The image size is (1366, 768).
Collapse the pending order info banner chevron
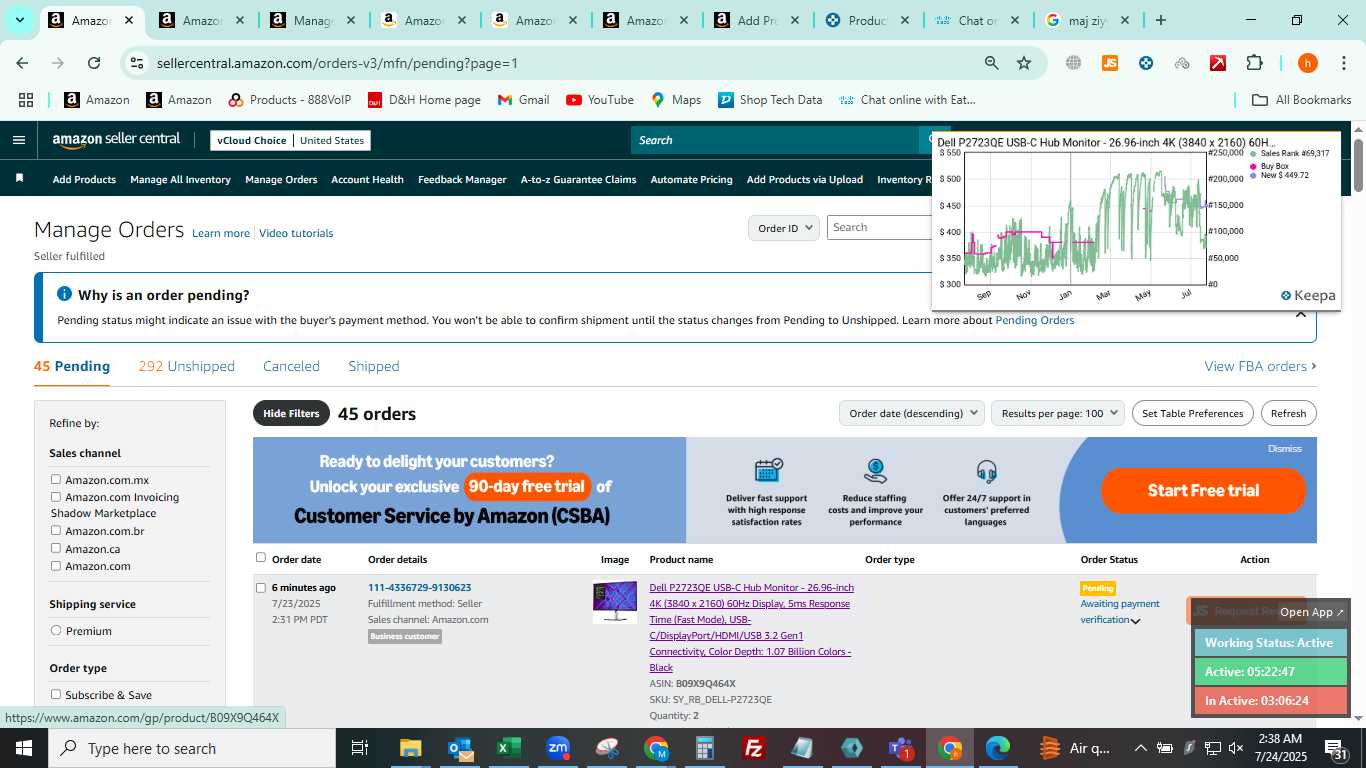[1300, 314]
